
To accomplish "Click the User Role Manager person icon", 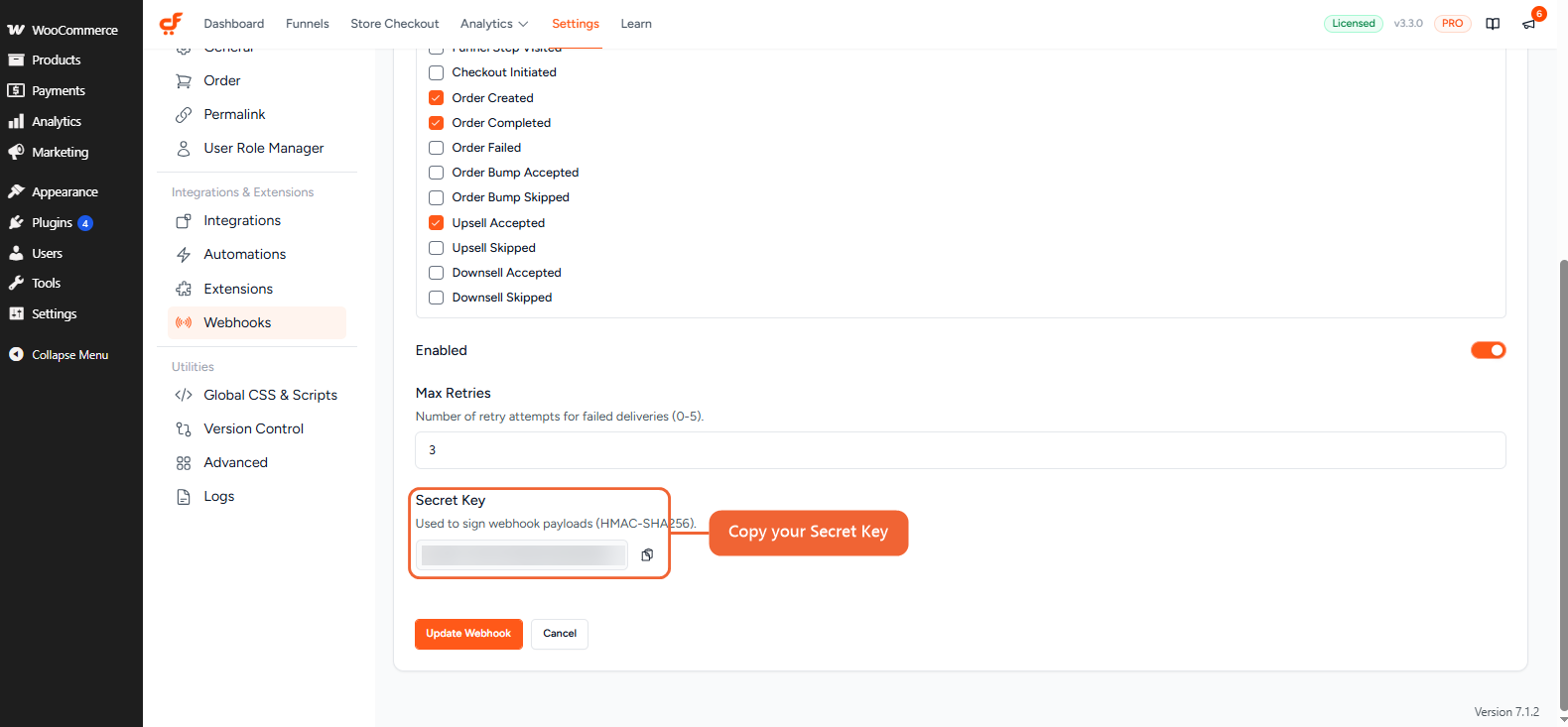I will click(x=184, y=149).
